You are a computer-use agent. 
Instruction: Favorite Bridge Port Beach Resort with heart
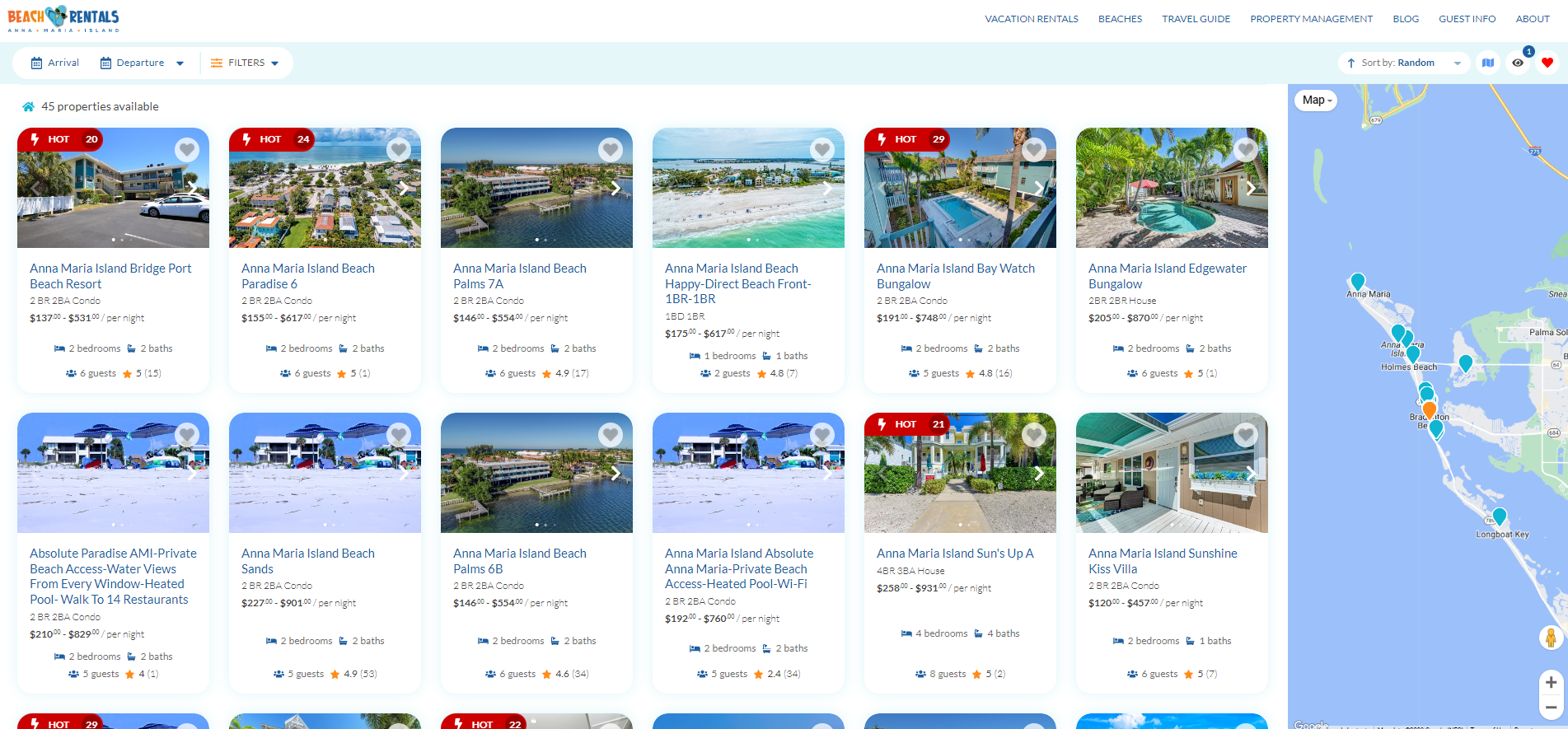[187, 149]
